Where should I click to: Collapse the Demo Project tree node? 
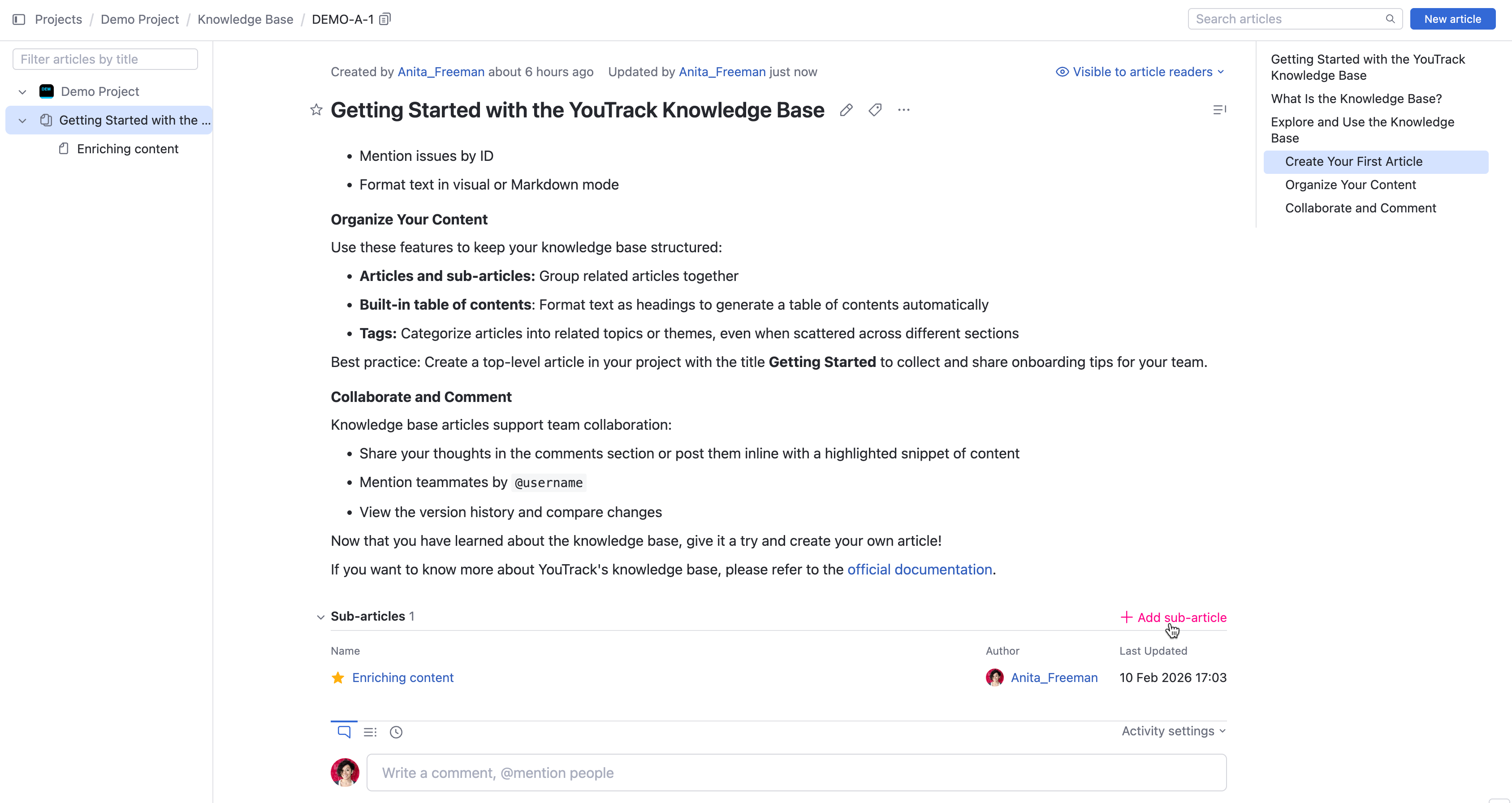click(x=22, y=91)
